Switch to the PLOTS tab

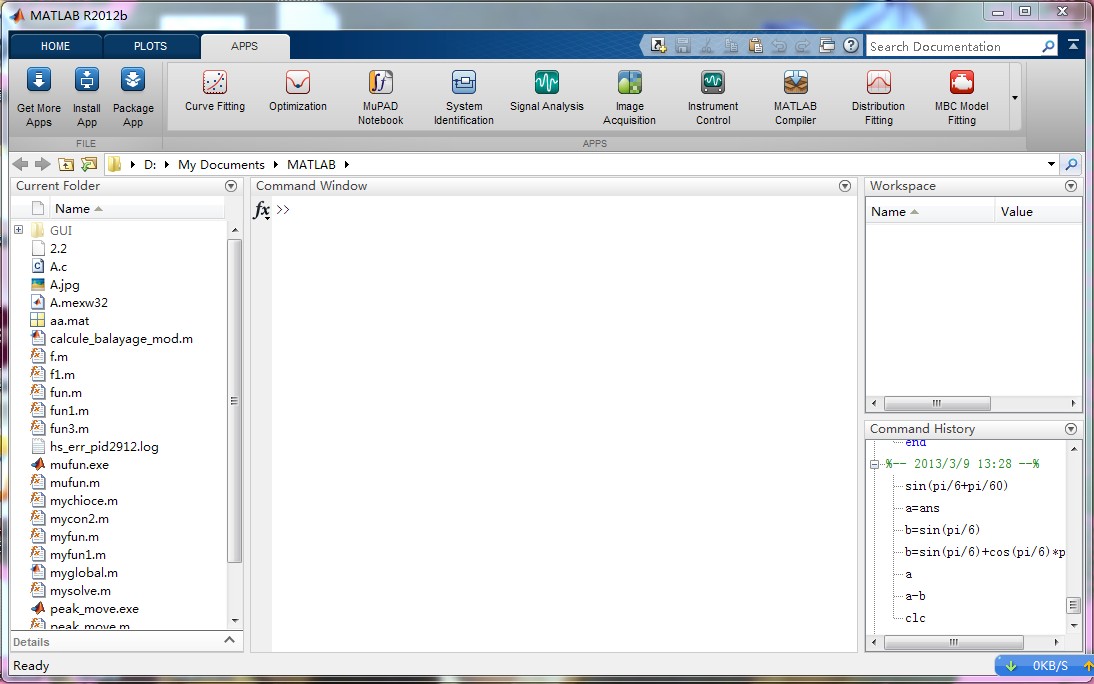tap(150, 46)
